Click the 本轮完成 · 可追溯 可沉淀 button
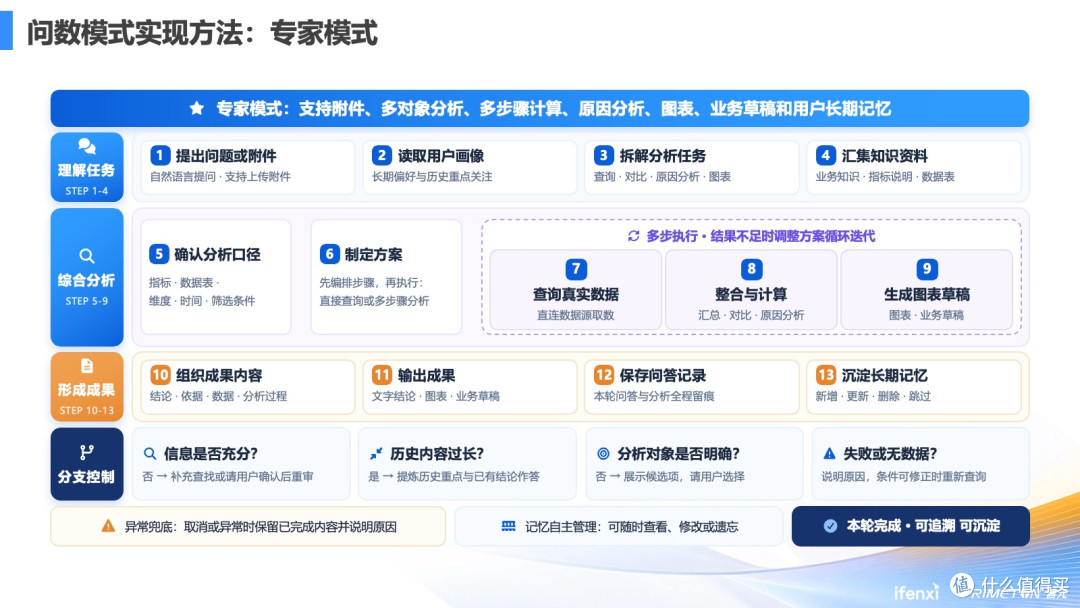Viewport: 1080px width, 608px height. pyautogui.click(x=911, y=526)
